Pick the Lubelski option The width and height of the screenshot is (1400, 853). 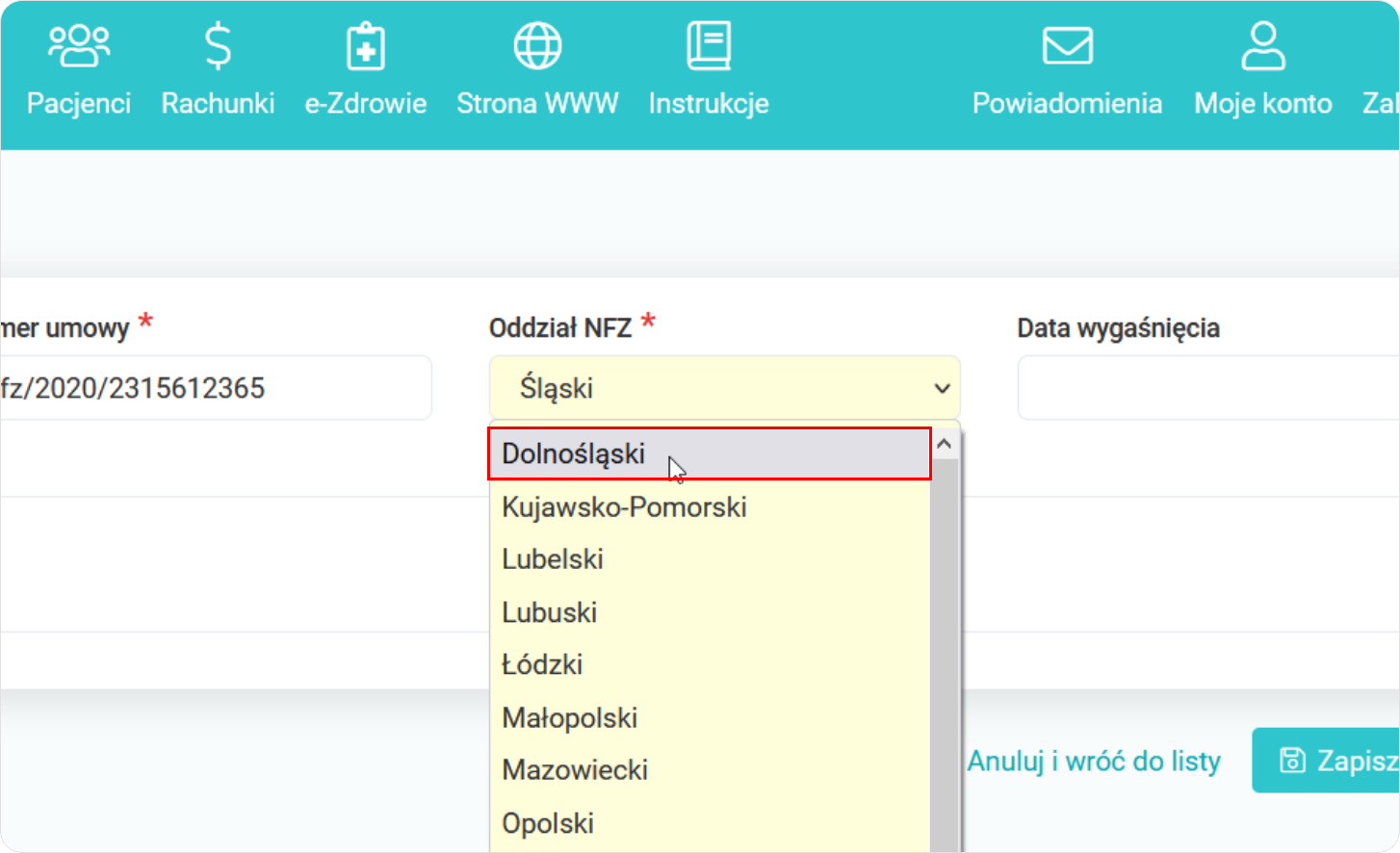click(710, 559)
